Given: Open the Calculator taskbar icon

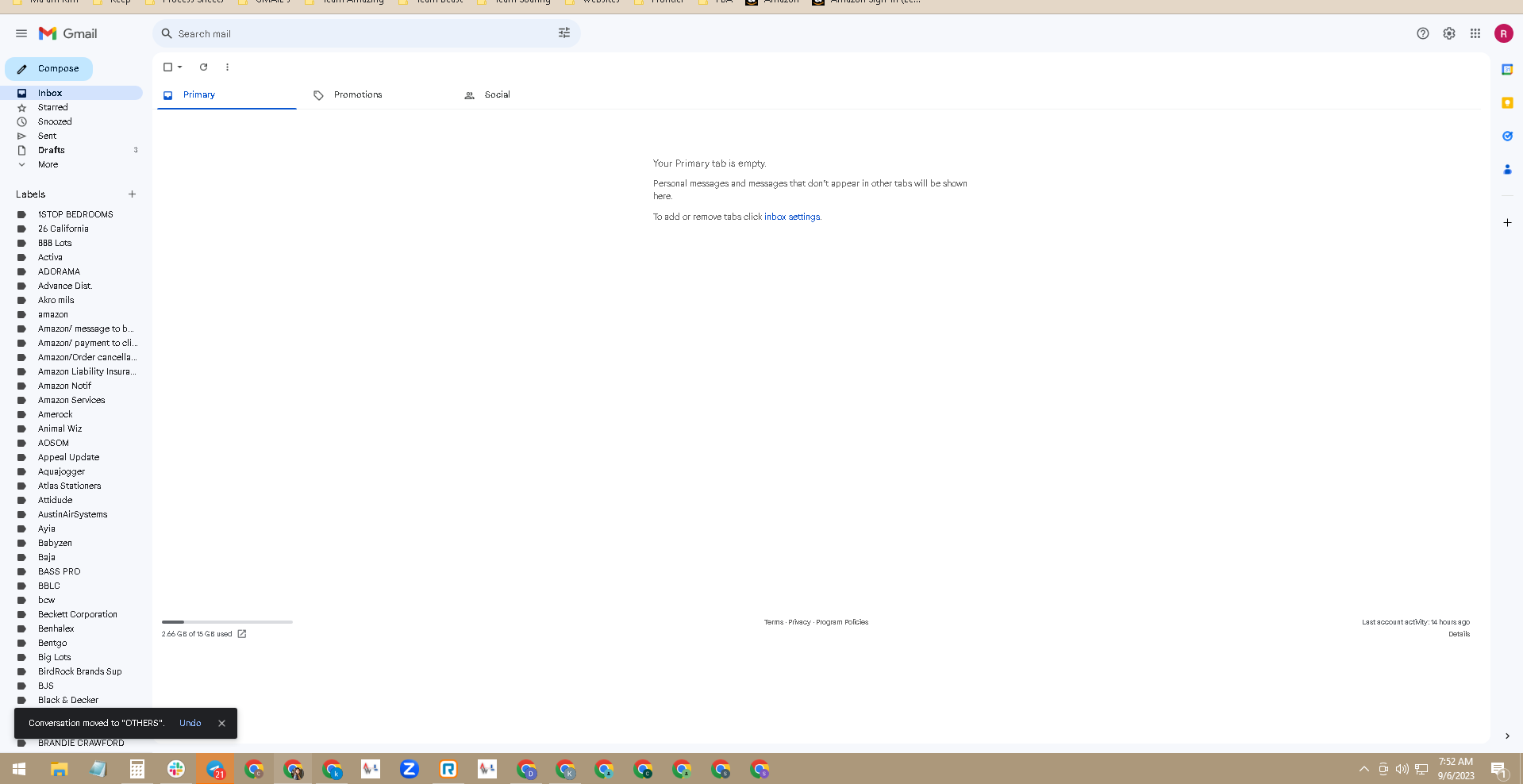Looking at the screenshot, I should pos(137,769).
